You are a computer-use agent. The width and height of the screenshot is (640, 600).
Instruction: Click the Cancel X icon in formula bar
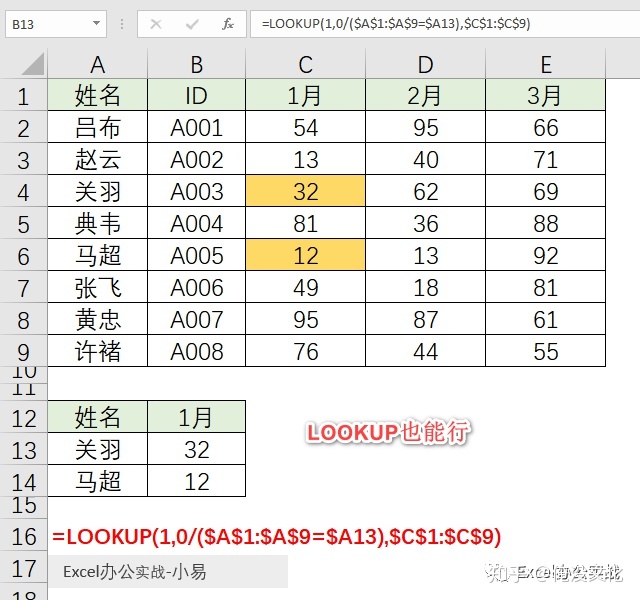pyautogui.click(x=156, y=24)
